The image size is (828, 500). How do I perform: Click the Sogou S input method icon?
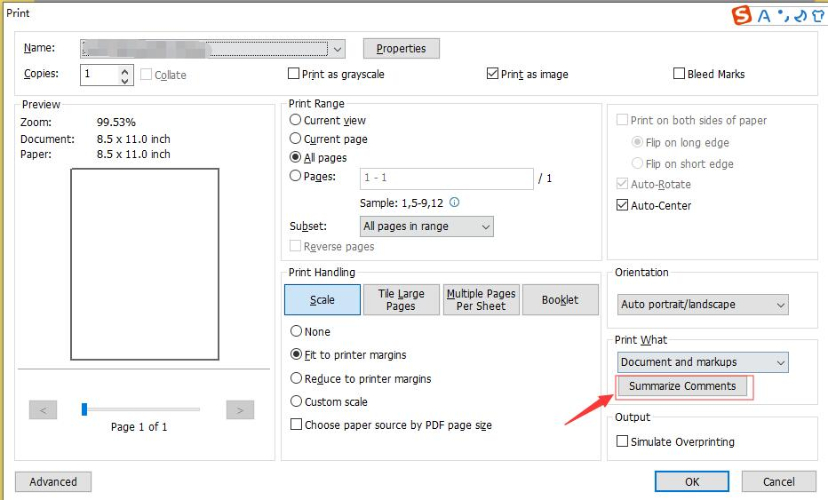[741, 15]
